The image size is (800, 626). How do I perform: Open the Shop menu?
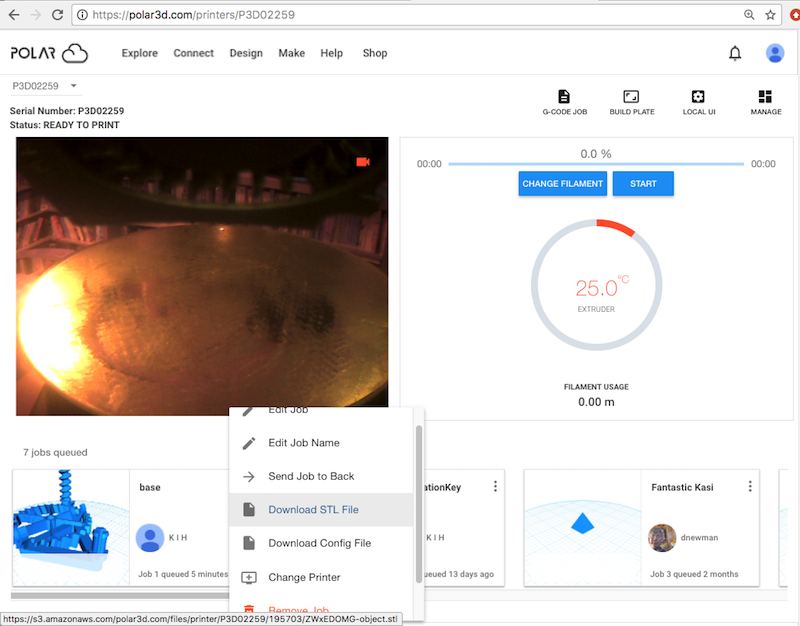pos(375,53)
